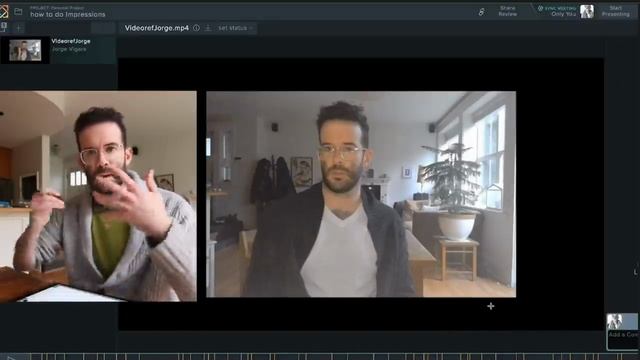640x360 pixels.
Task: Click the video player viewport
Action: pyautogui.click(x=361, y=194)
